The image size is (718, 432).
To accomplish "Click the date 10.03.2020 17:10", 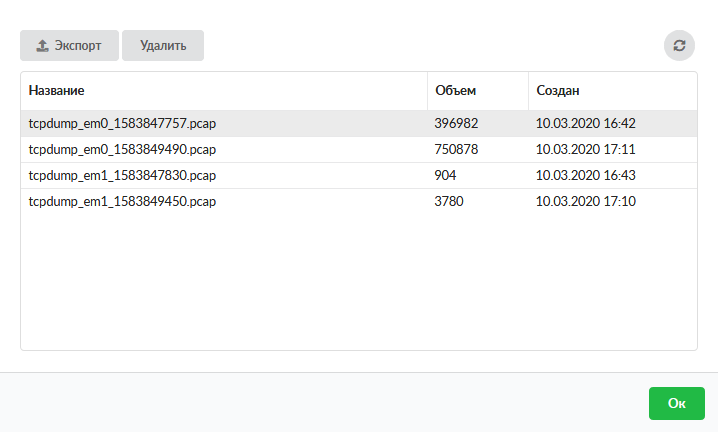I will pos(586,201).
